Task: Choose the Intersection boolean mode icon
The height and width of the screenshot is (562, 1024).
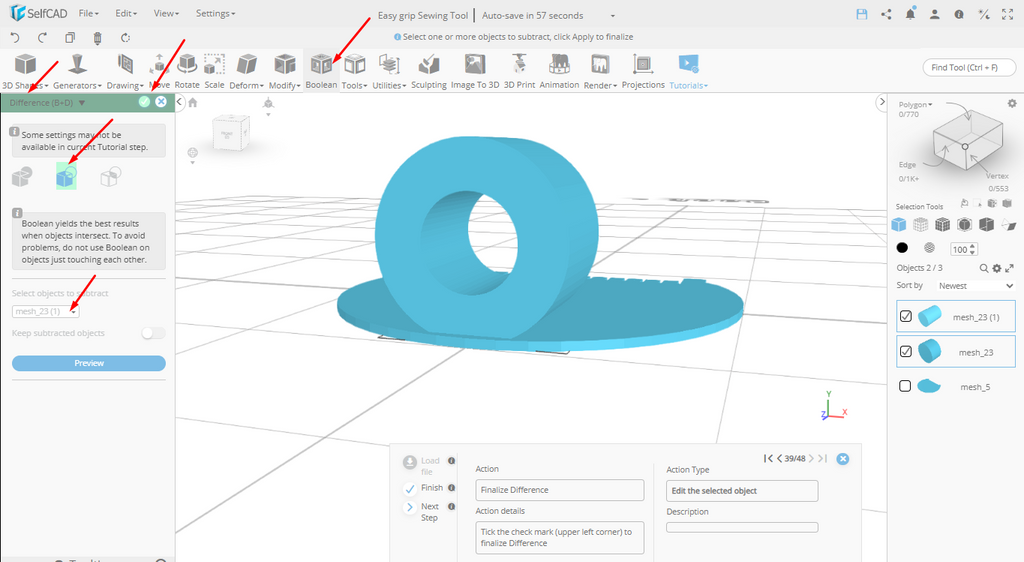Action: click(x=110, y=177)
